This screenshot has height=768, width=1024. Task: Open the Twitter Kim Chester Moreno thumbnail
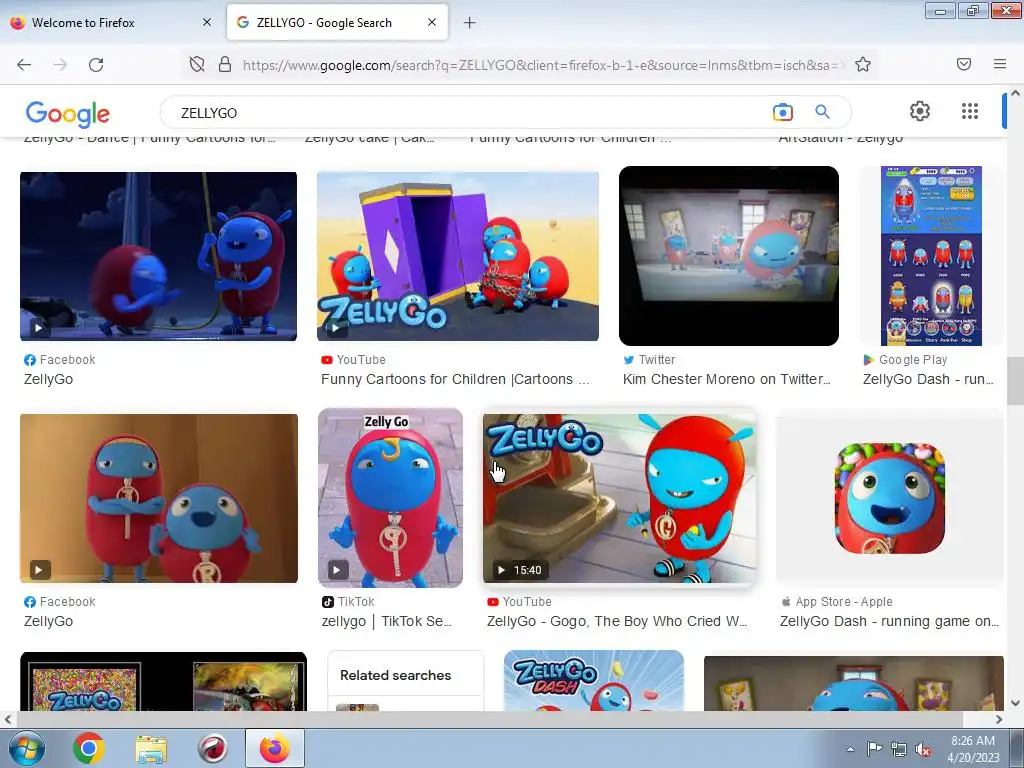click(729, 256)
